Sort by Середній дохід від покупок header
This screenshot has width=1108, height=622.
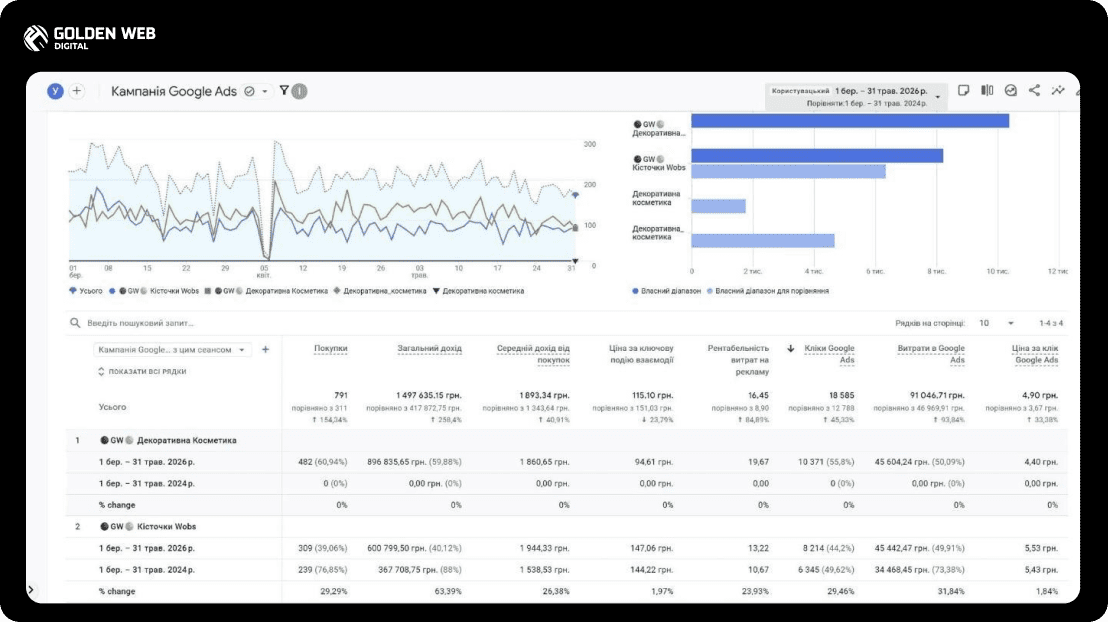tap(533, 354)
